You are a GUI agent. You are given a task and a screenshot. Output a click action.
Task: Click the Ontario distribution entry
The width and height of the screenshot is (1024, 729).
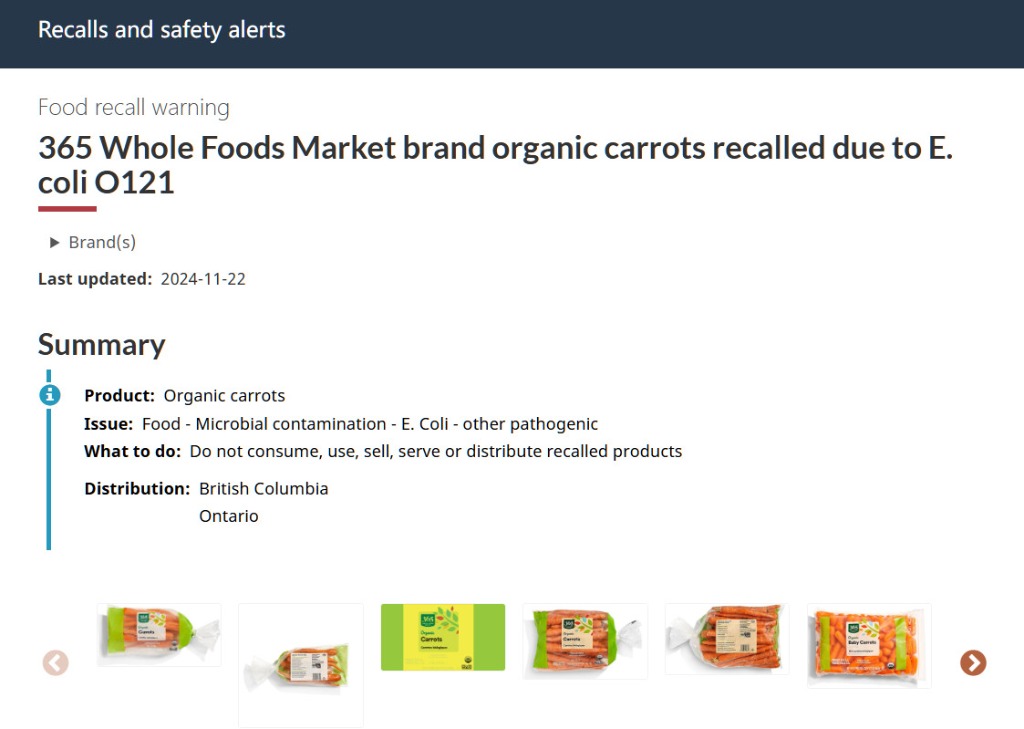click(228, 516)
